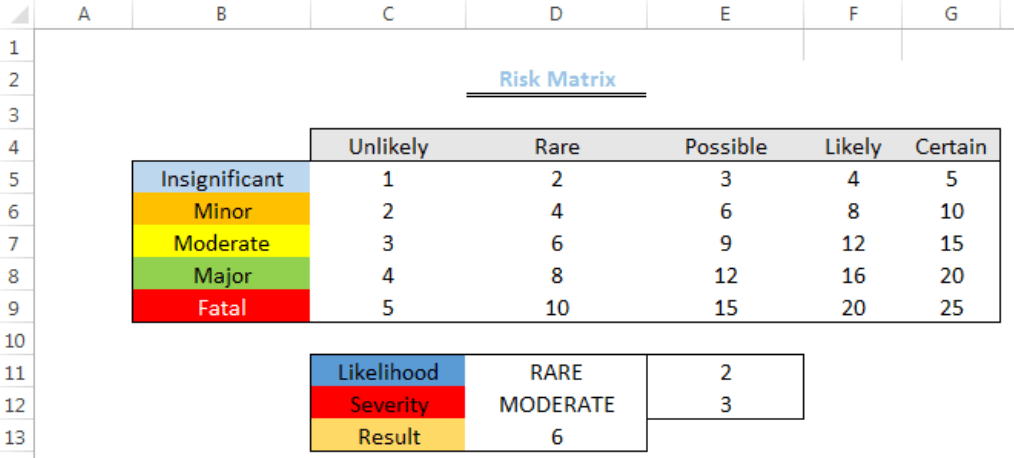Click the Risk Matrix title cell
Image resolution: width=1014 pixels, height=458 pixels.
coord(557,79)
